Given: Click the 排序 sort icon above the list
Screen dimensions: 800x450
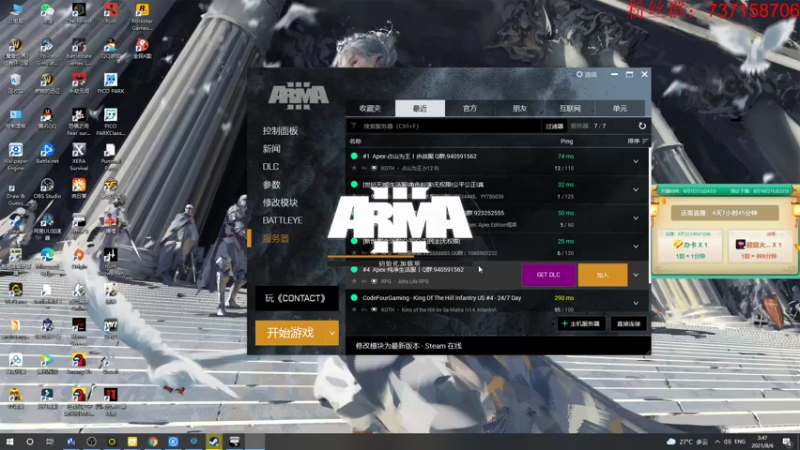Looking at the screenshot, I should click(645, 141).
